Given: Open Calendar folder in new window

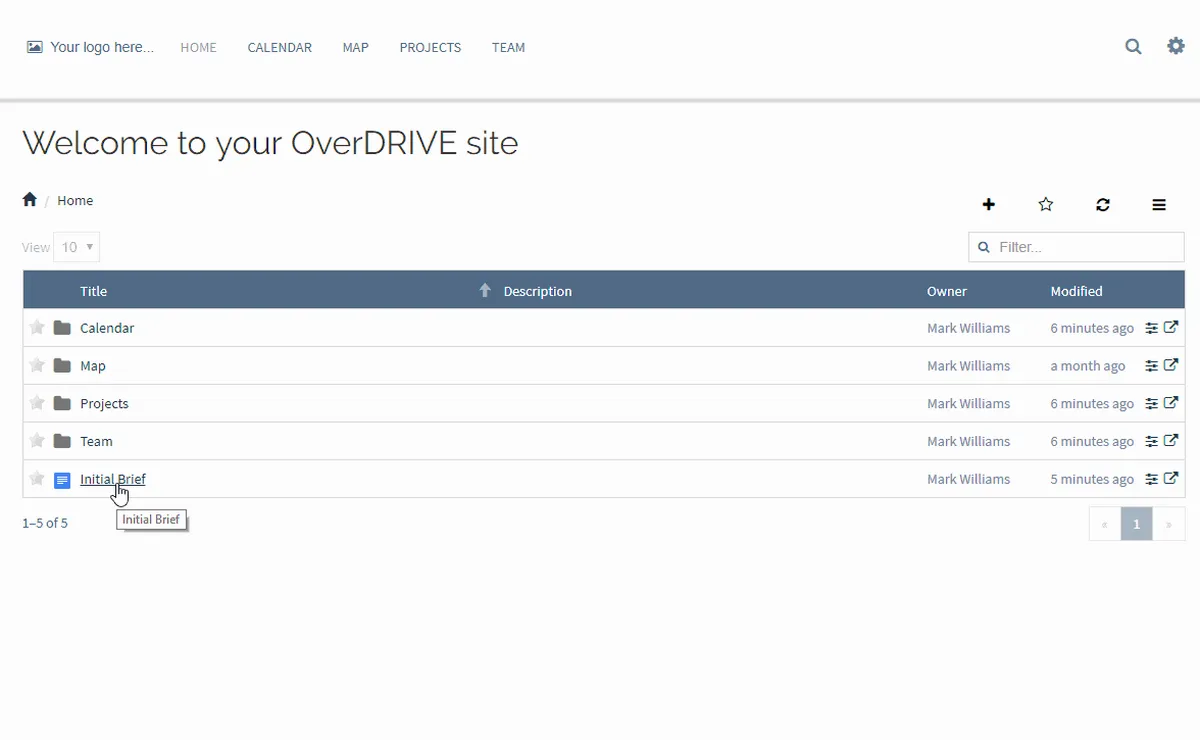Looking at the screenshot, I should click(1171, 327).
